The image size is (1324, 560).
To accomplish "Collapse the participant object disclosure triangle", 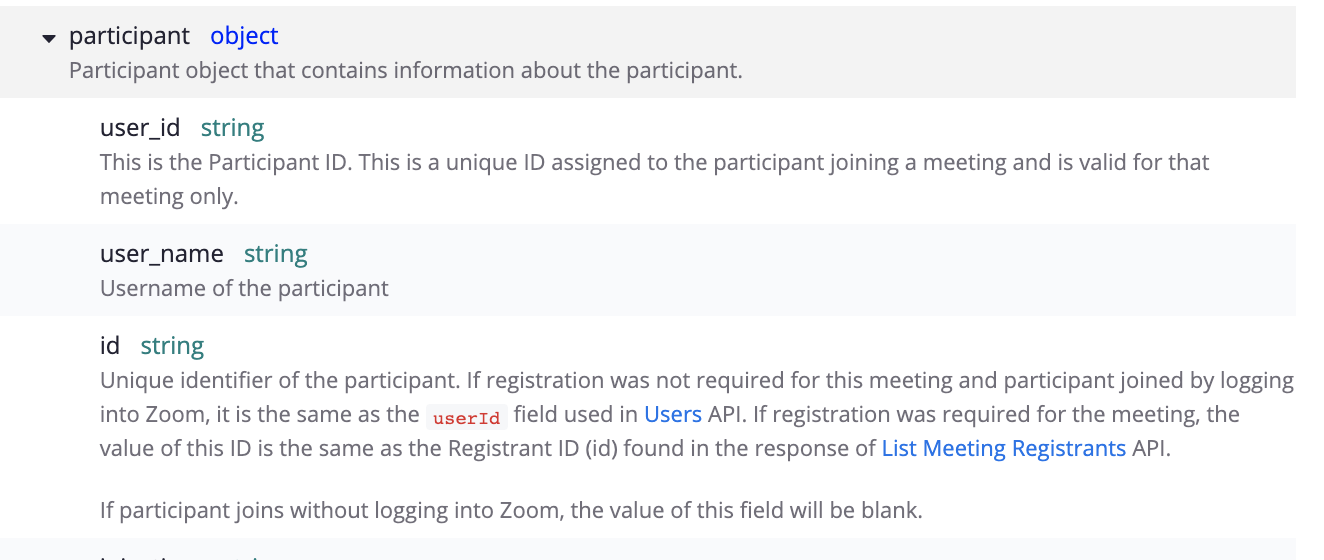I will coord(48,38).
